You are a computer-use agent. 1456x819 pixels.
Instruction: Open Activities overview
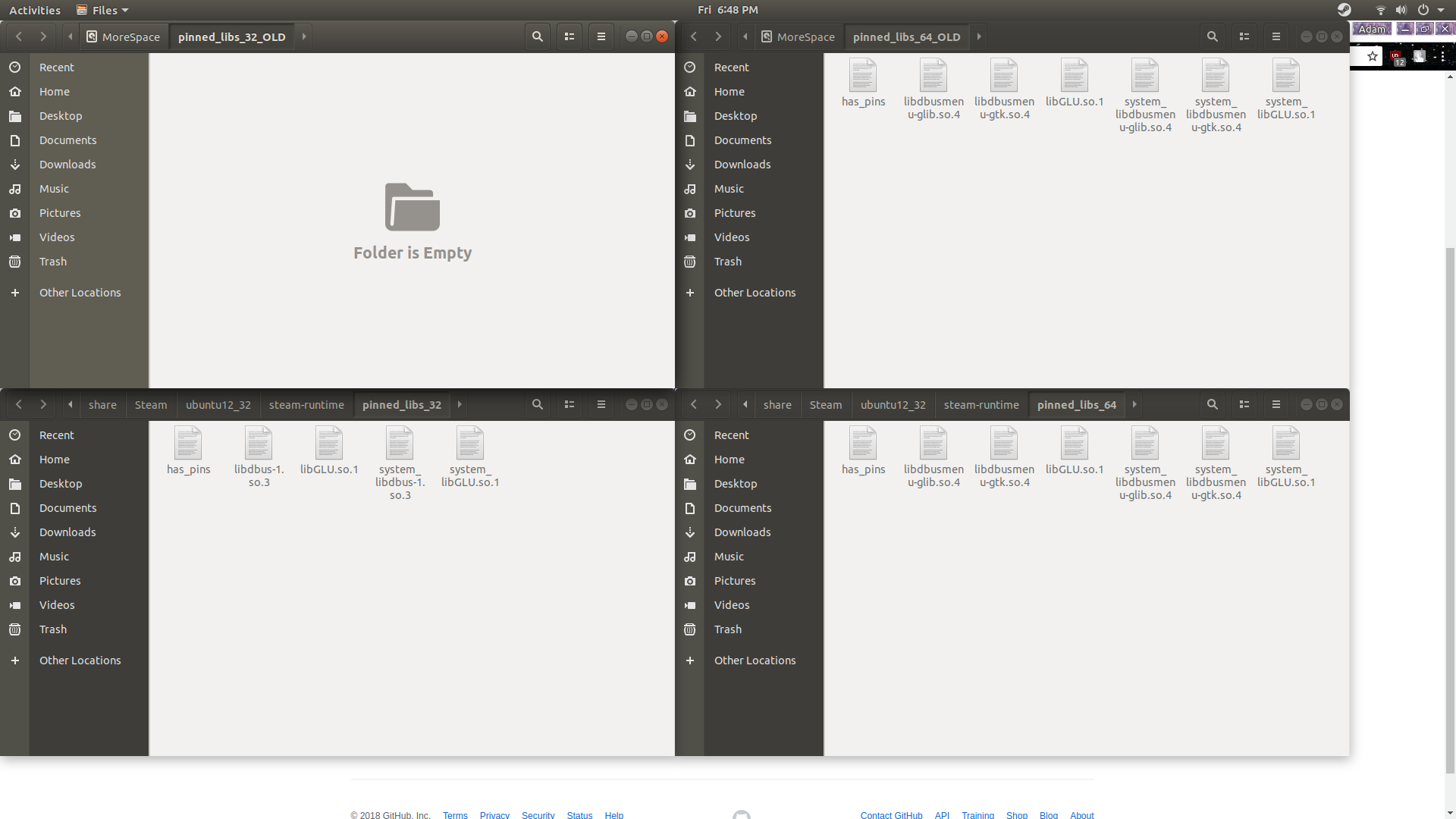point(35,10)
